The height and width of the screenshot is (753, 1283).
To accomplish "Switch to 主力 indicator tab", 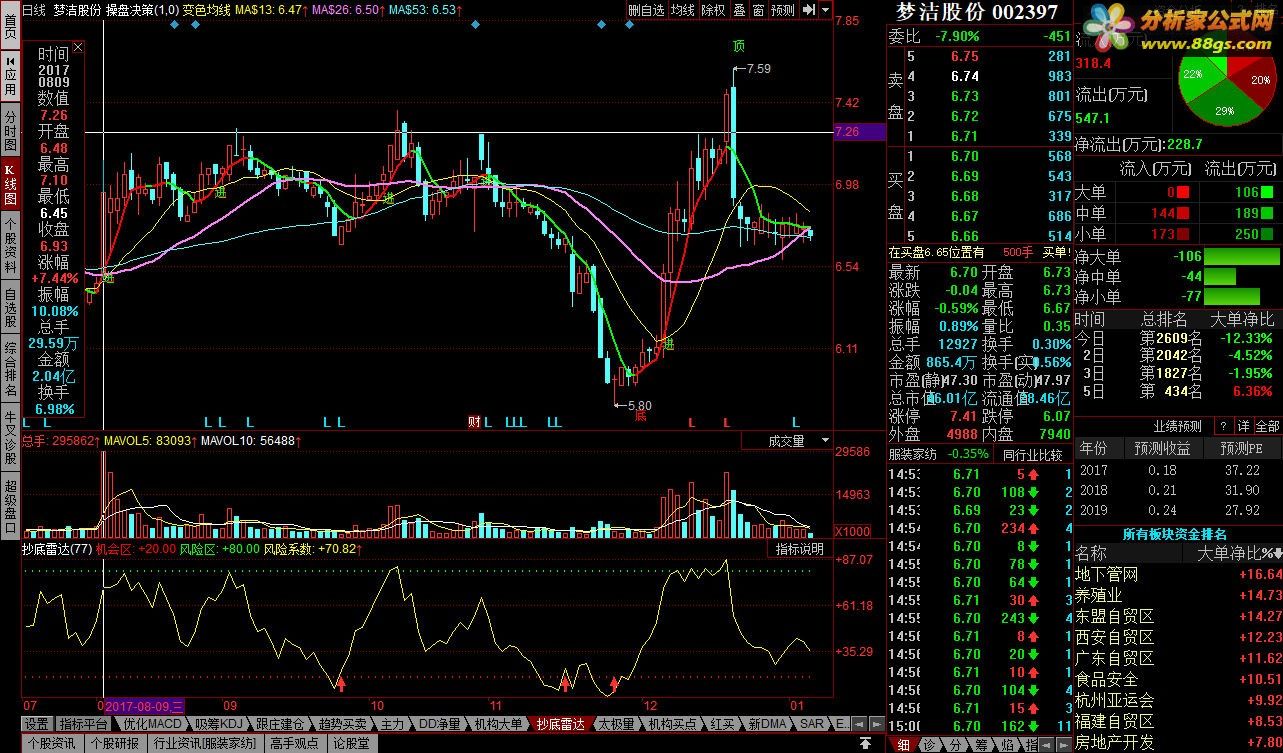I will 392,723.
